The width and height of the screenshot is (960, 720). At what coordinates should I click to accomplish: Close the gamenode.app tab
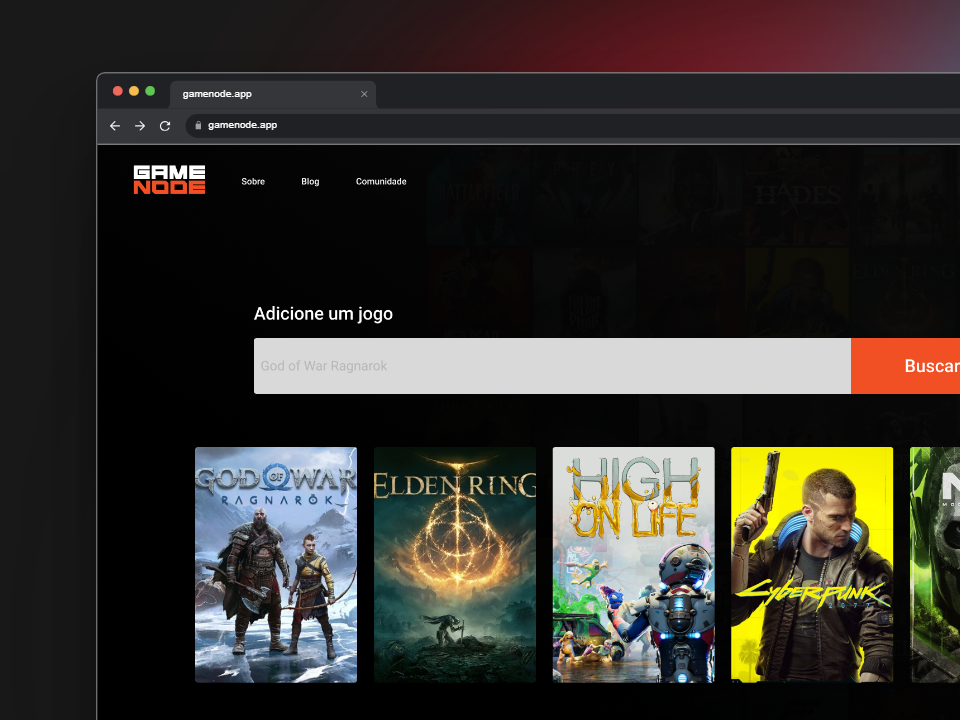[x=364, y=94]
